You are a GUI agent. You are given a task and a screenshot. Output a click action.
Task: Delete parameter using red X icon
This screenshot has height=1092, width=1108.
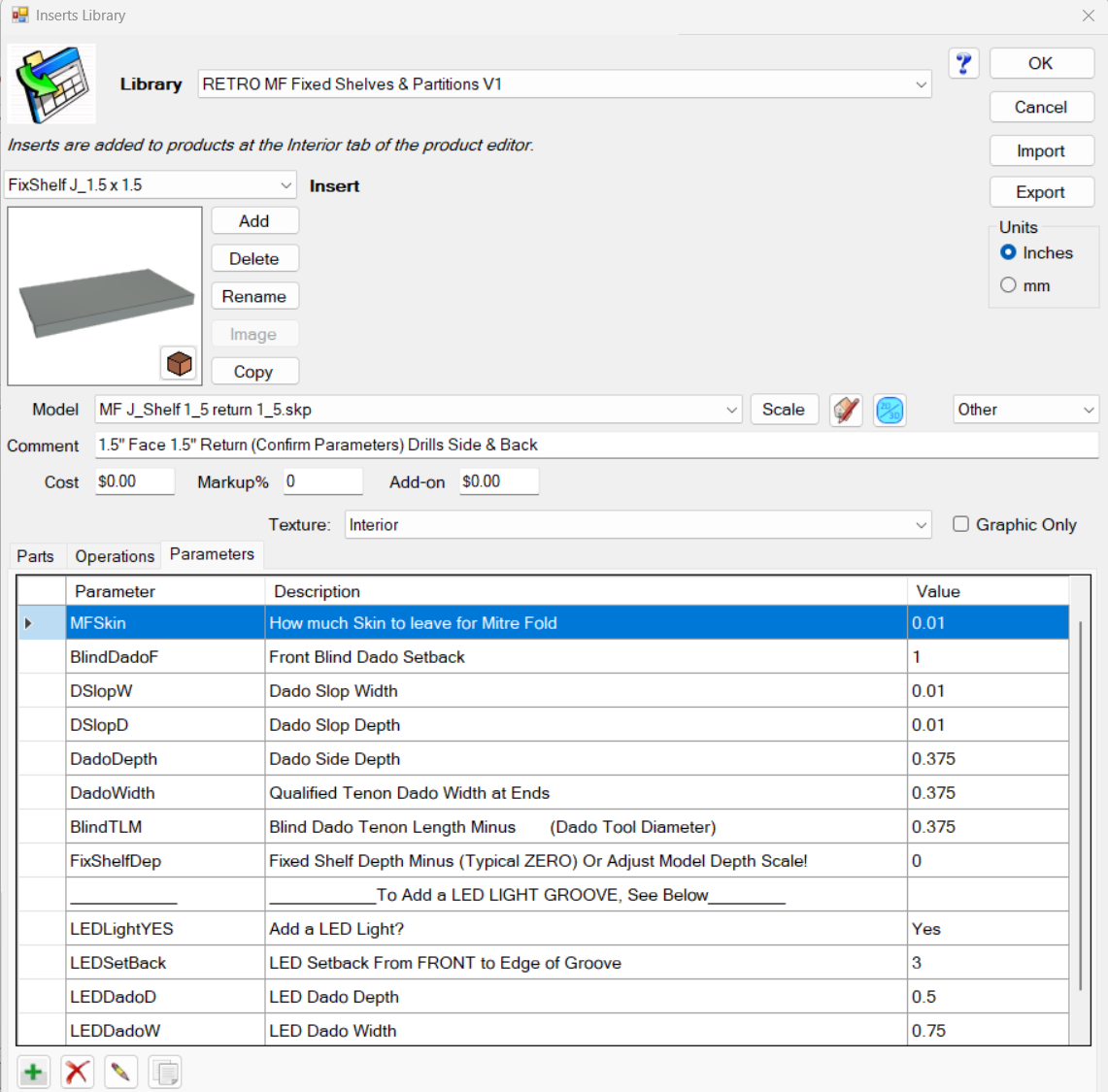(x=77, y=1072)
